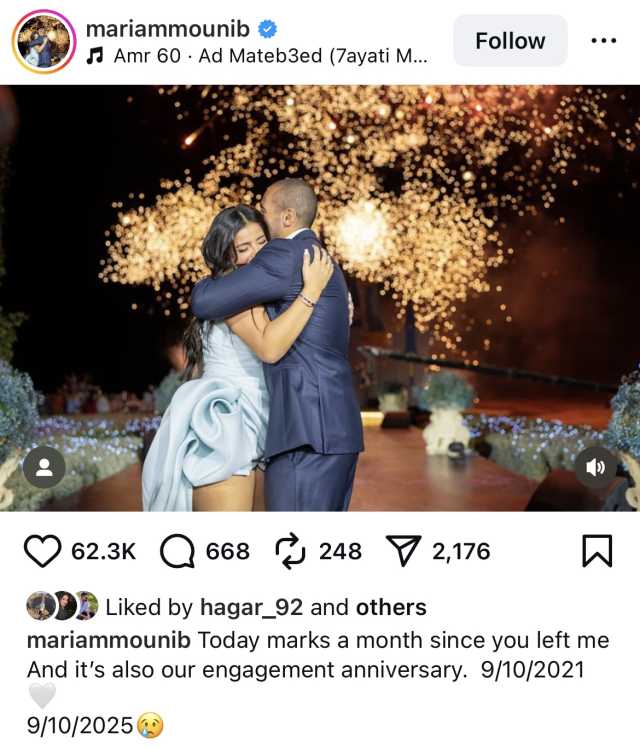Tap the fireworks couple photo

pos(320,298)
